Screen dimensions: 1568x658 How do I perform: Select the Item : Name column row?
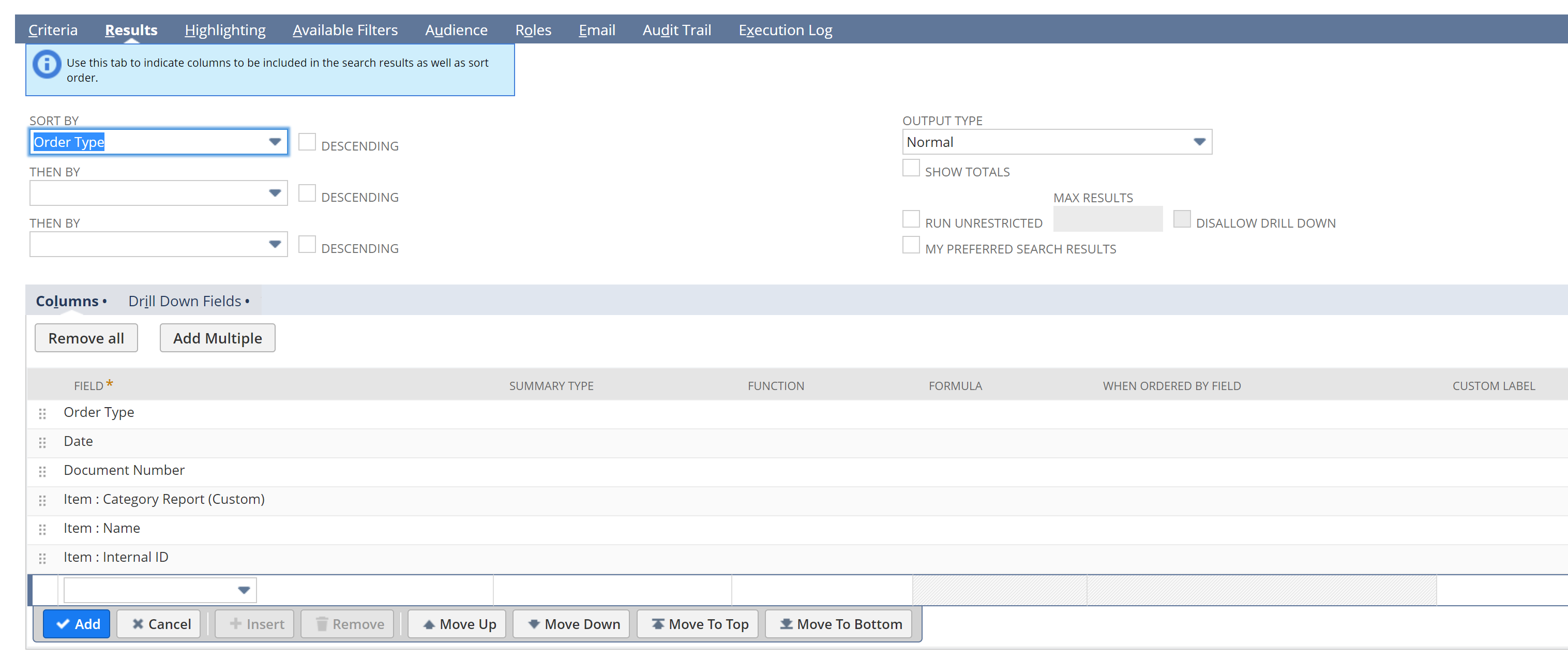[x=797, y=530]
